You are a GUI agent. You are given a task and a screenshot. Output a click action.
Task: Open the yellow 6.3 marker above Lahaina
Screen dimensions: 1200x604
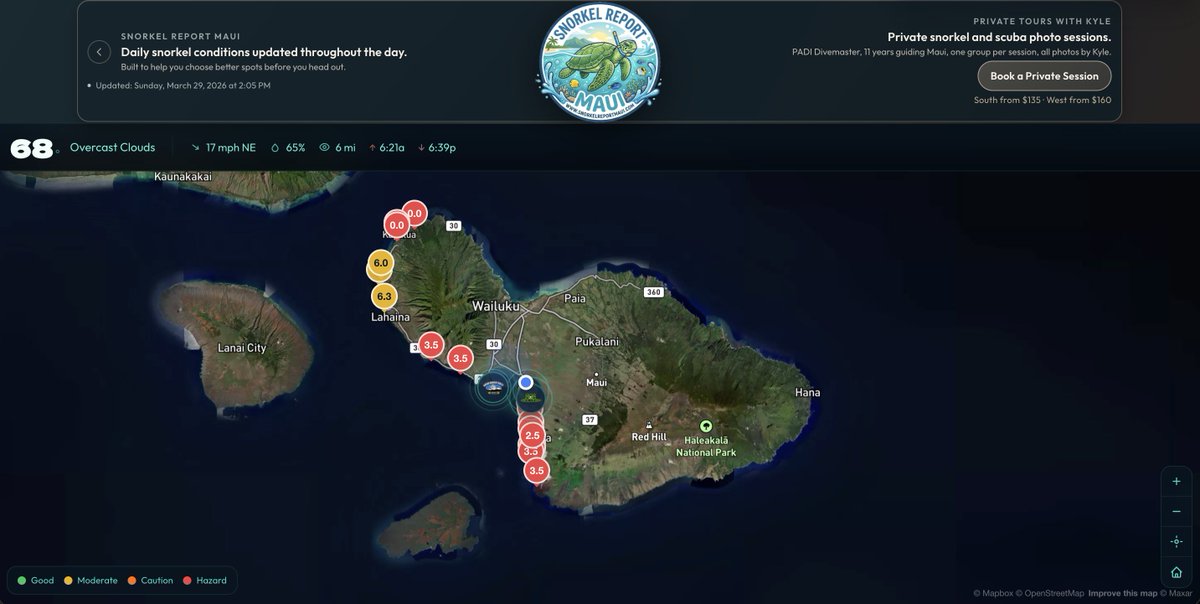click(384, 296)
